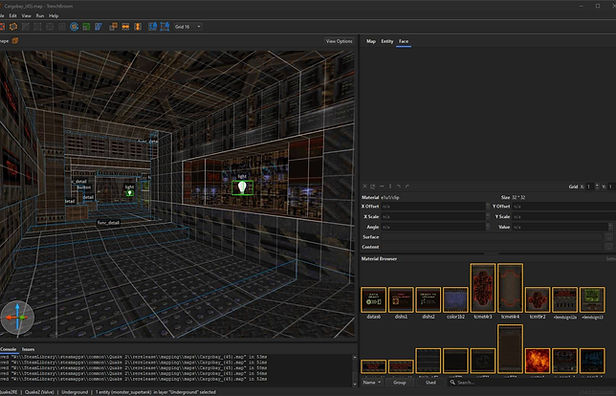The height and width of the screenshot is (396, 616).
Task: Select the orange brush tool icon in toolbar
Action: (13, 27)
